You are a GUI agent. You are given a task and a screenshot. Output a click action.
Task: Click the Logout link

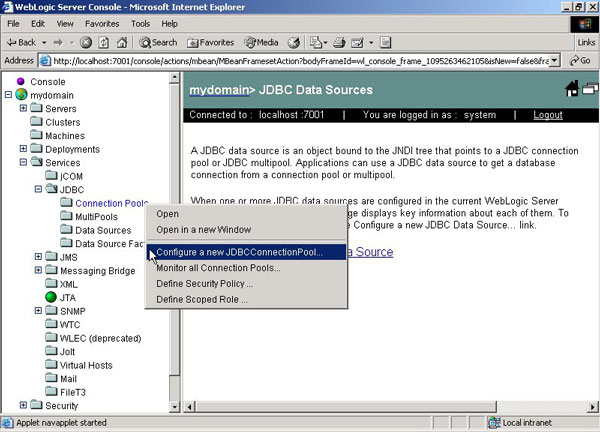click(548, 115)
